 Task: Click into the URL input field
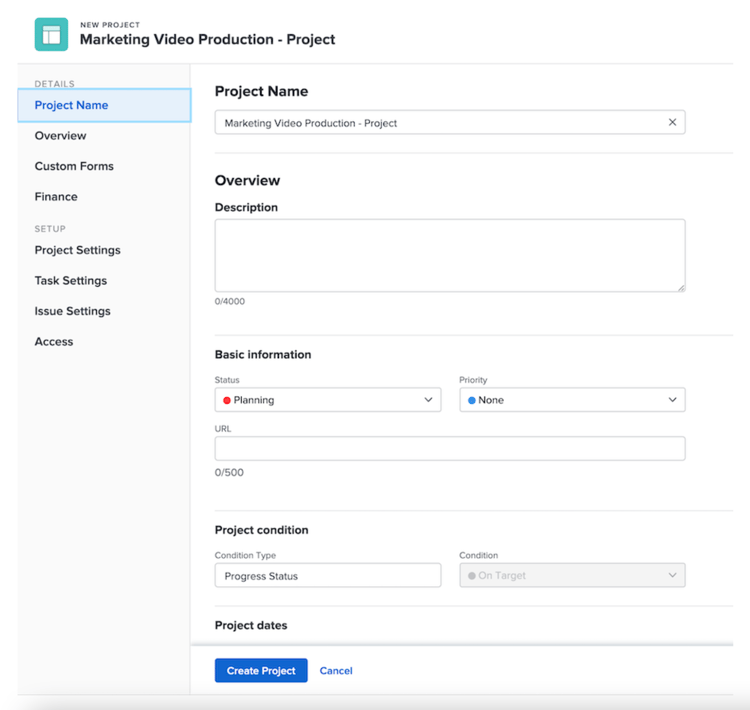coord(450,449)
